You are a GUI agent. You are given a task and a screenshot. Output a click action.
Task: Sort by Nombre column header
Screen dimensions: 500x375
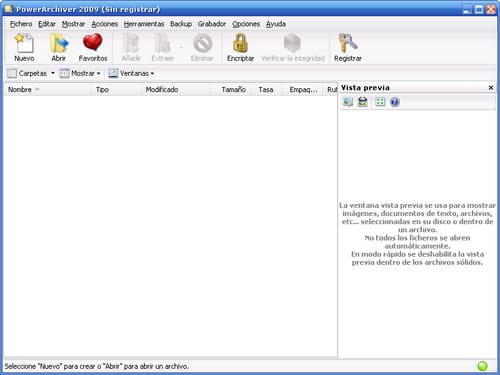47,90
